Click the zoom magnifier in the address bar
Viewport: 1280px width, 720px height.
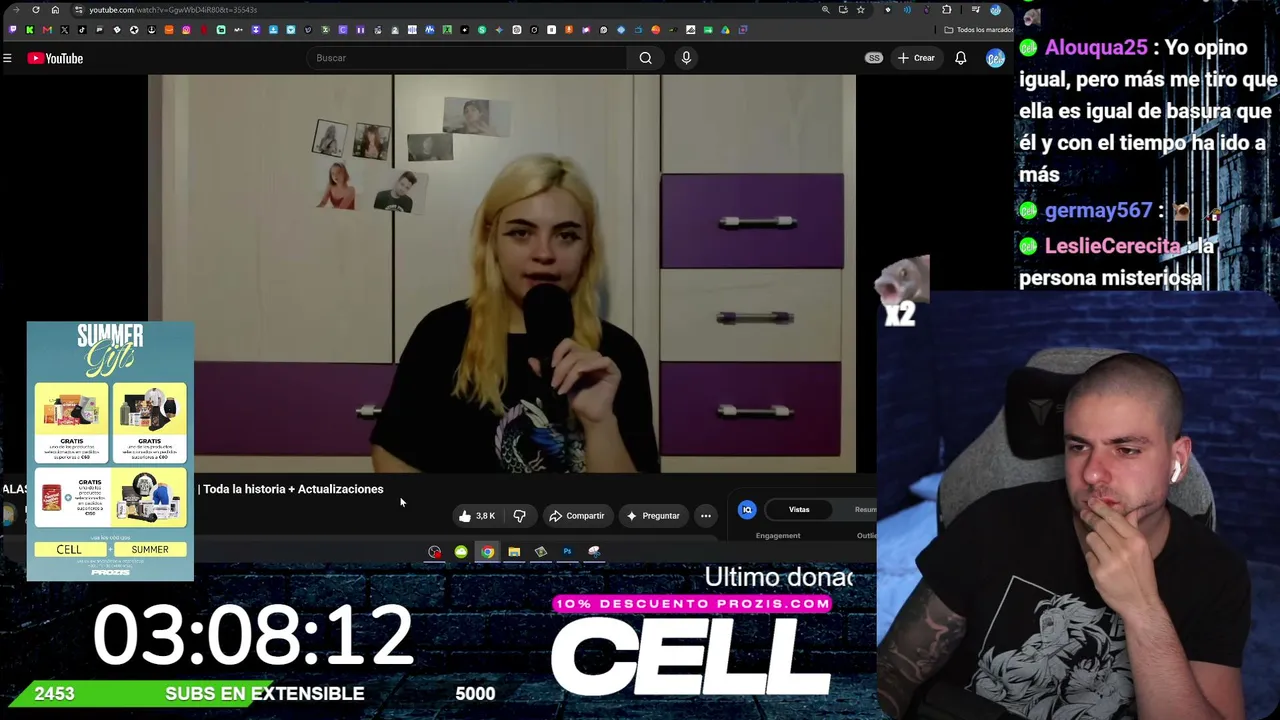[825, 10]
